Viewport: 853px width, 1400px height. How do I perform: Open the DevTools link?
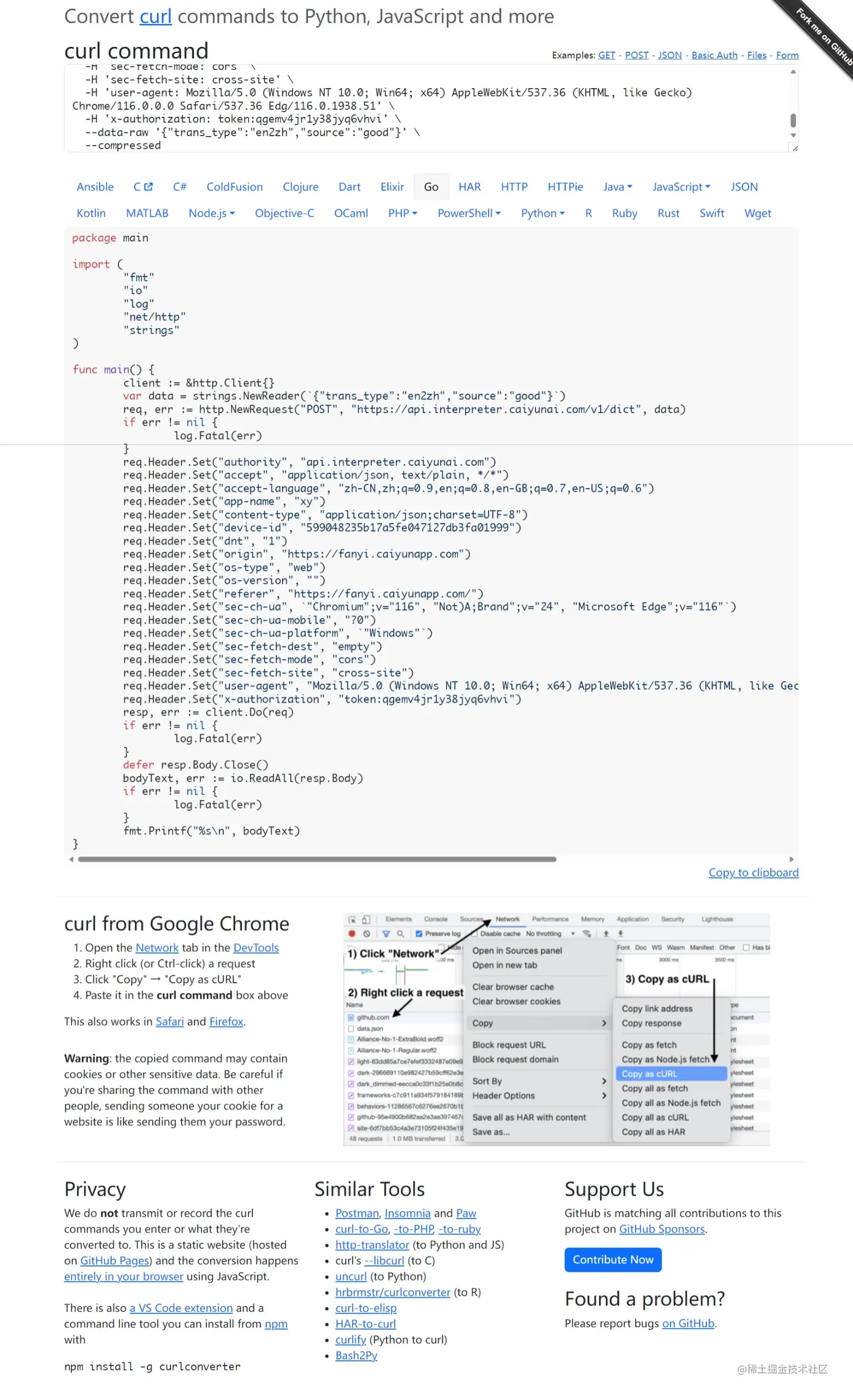(256, 948)
